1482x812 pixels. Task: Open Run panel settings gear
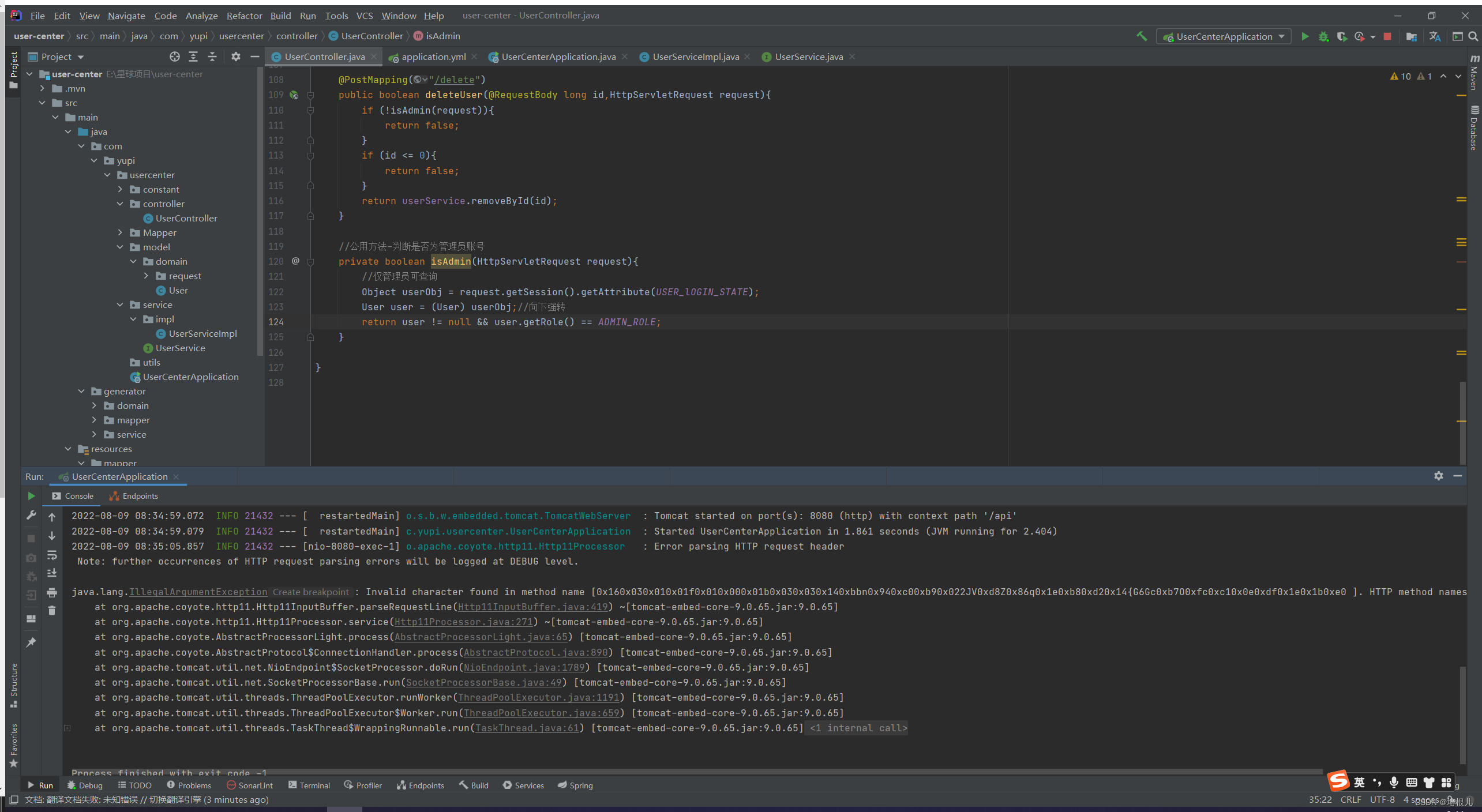pos(1438,476)
